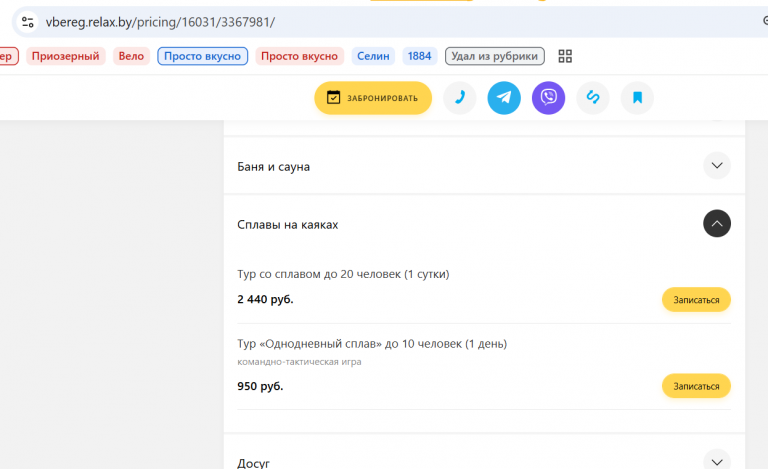Expand the Баня и сауна section
The height and width of the screenshot is (469, 768).
tap(717, 165)
